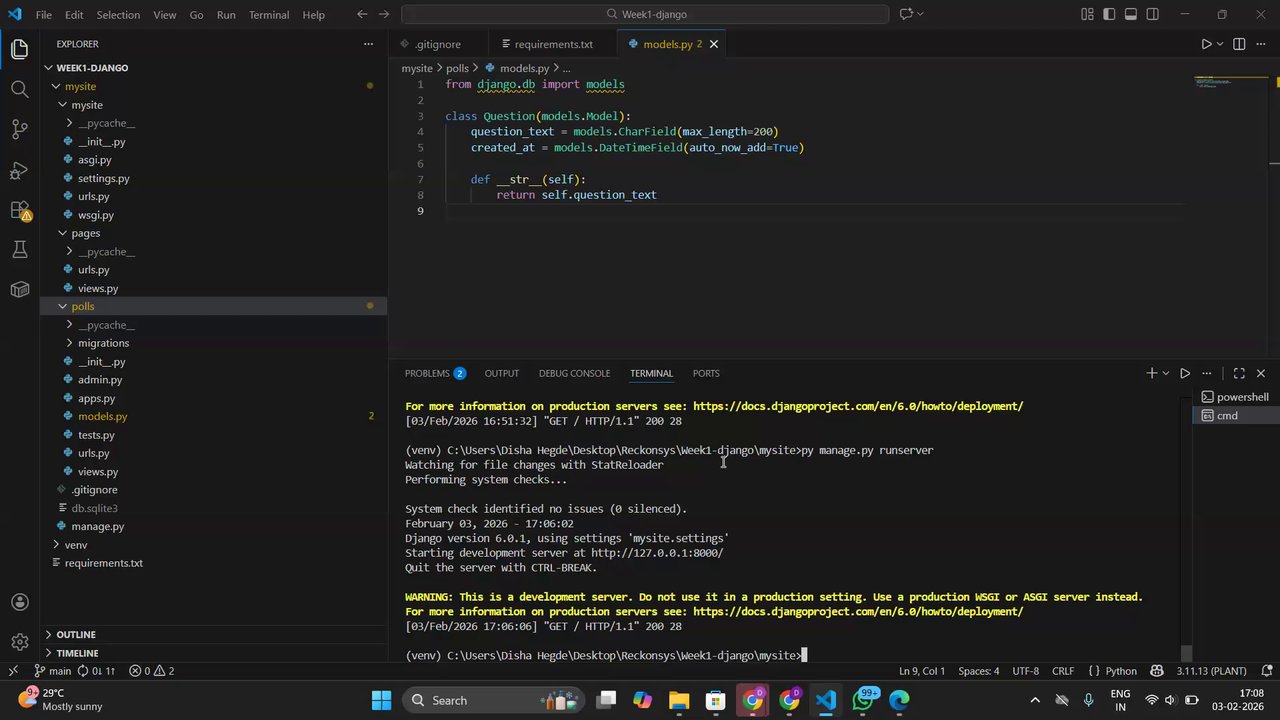The height and width of the screenshot is (720, 1280).
Task: Click the editor minimap
Action: pyautogui.click(x=1229, y=81)
